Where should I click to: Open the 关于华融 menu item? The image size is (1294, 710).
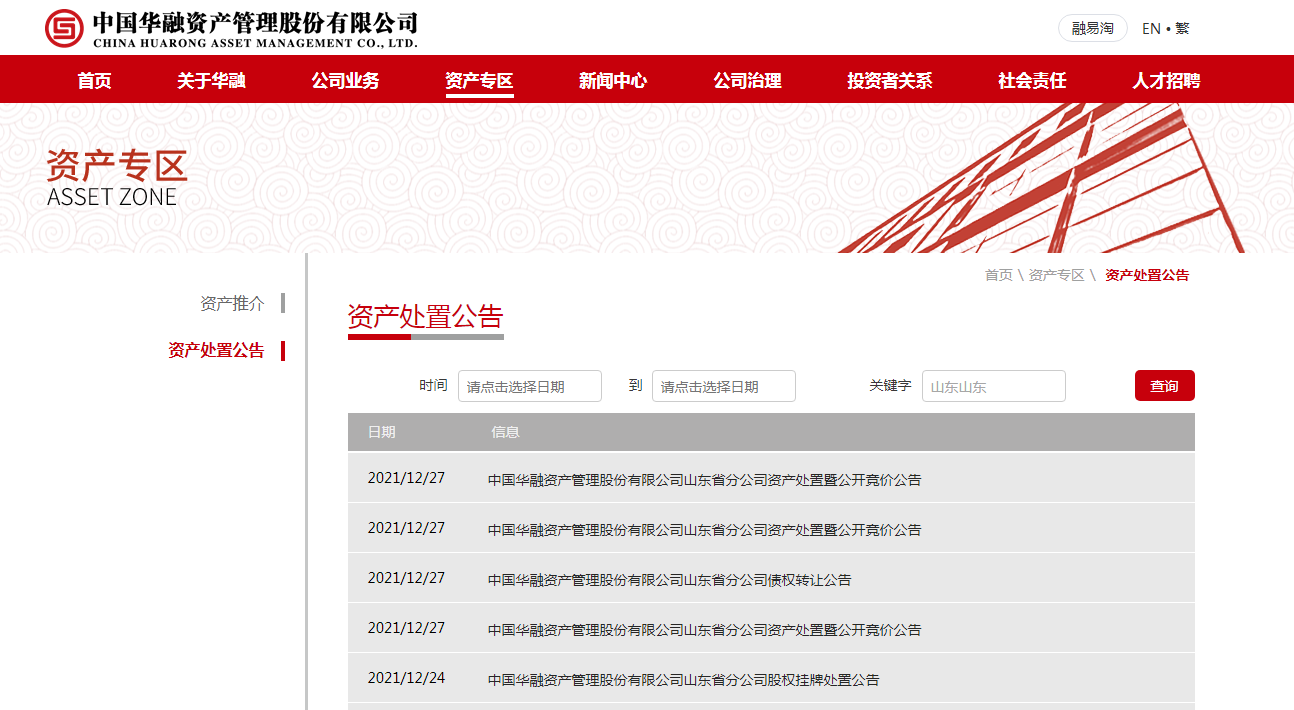[x=211, y=81]
